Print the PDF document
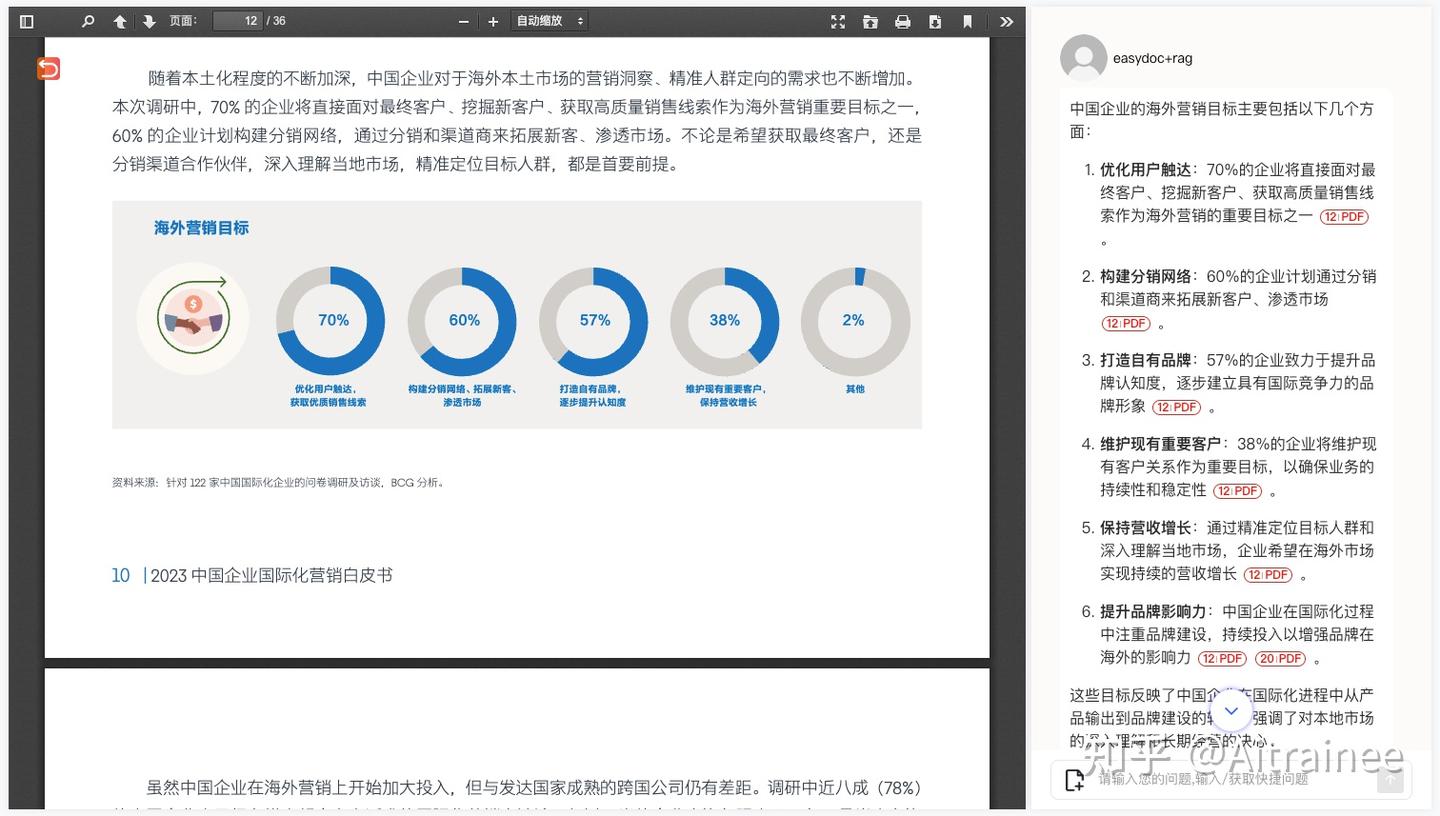 pos(902,20)
